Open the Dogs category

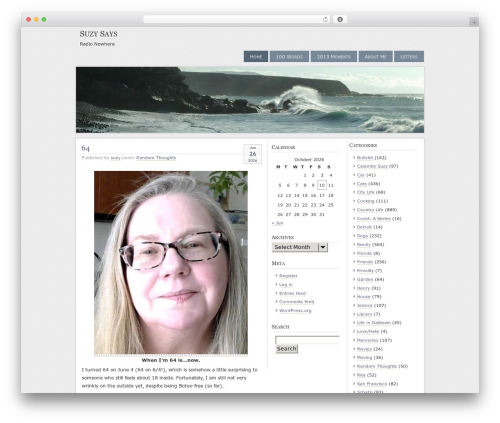pos(362,236)
